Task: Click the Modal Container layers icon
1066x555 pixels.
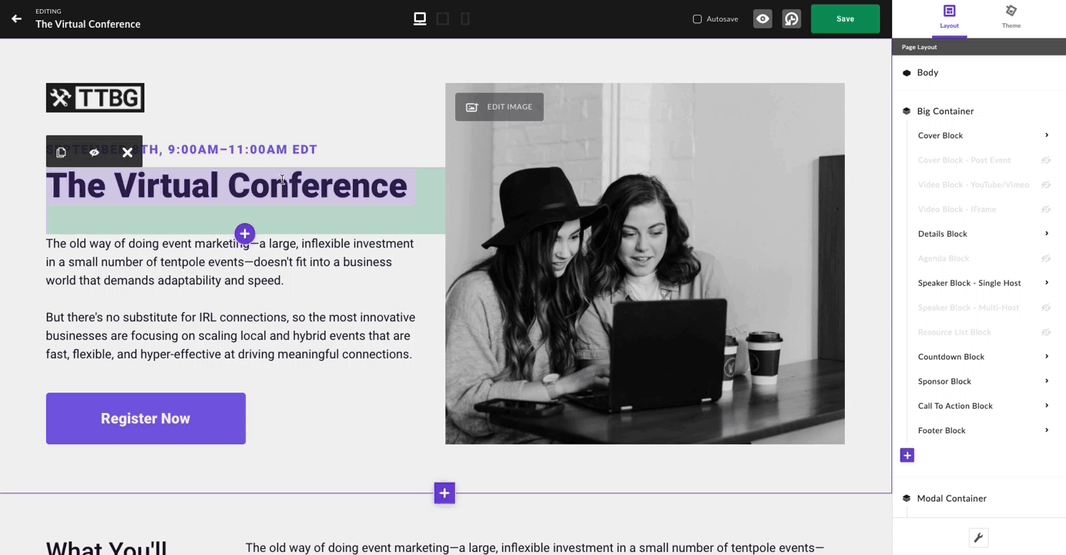Action: (906, 499)
